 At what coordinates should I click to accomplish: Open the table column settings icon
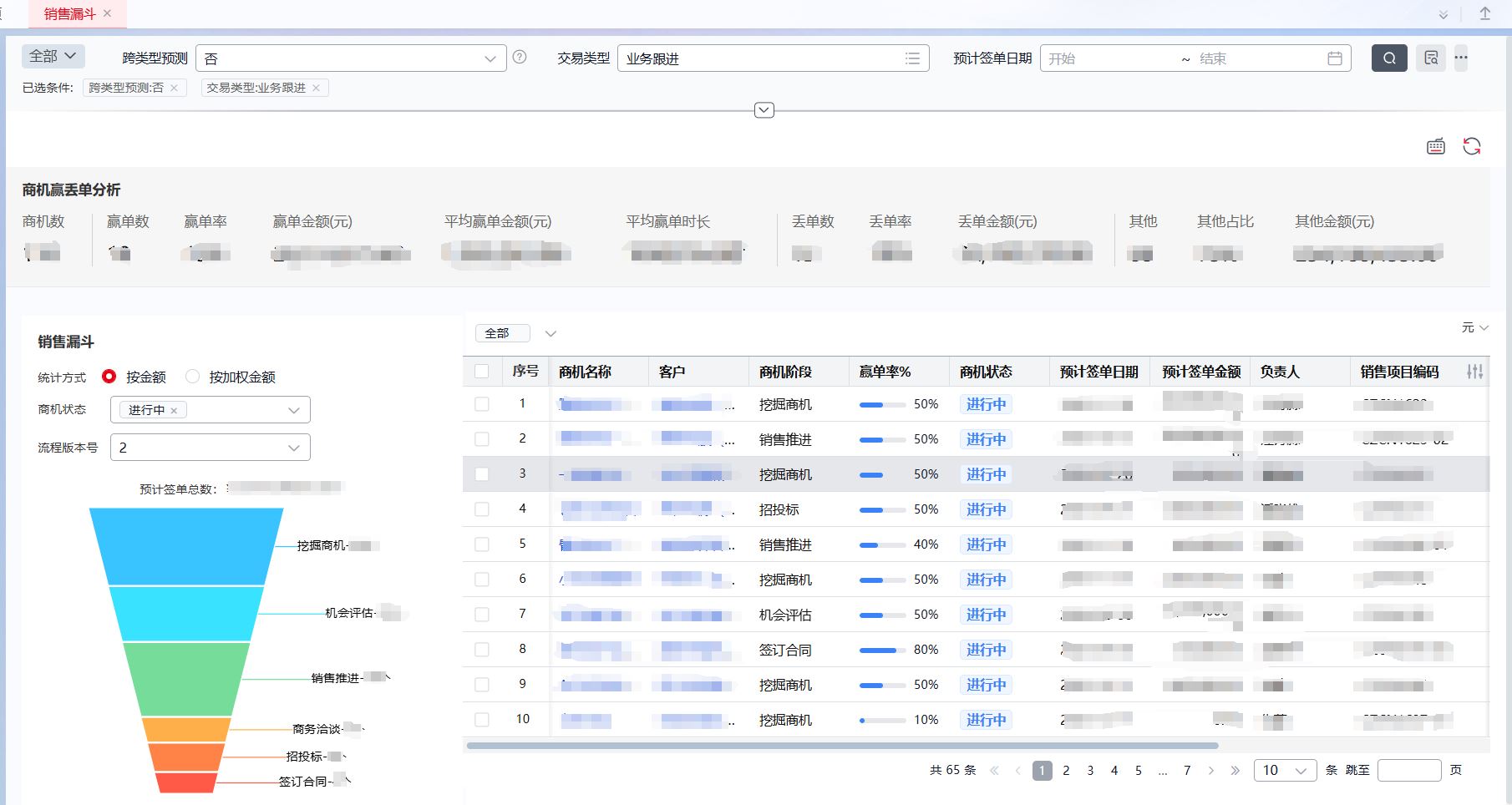(1474, 372)
